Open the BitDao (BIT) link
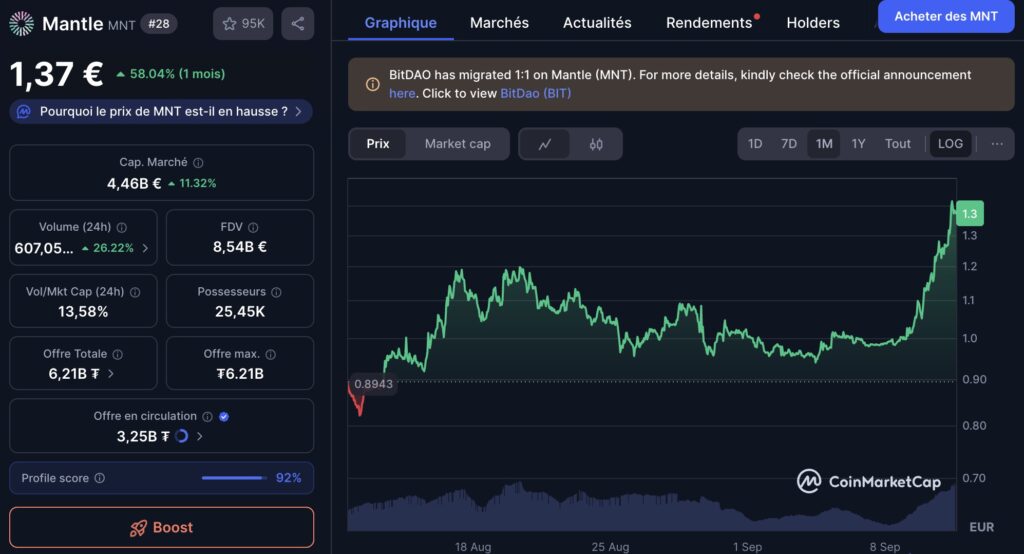 coord(536,93)
